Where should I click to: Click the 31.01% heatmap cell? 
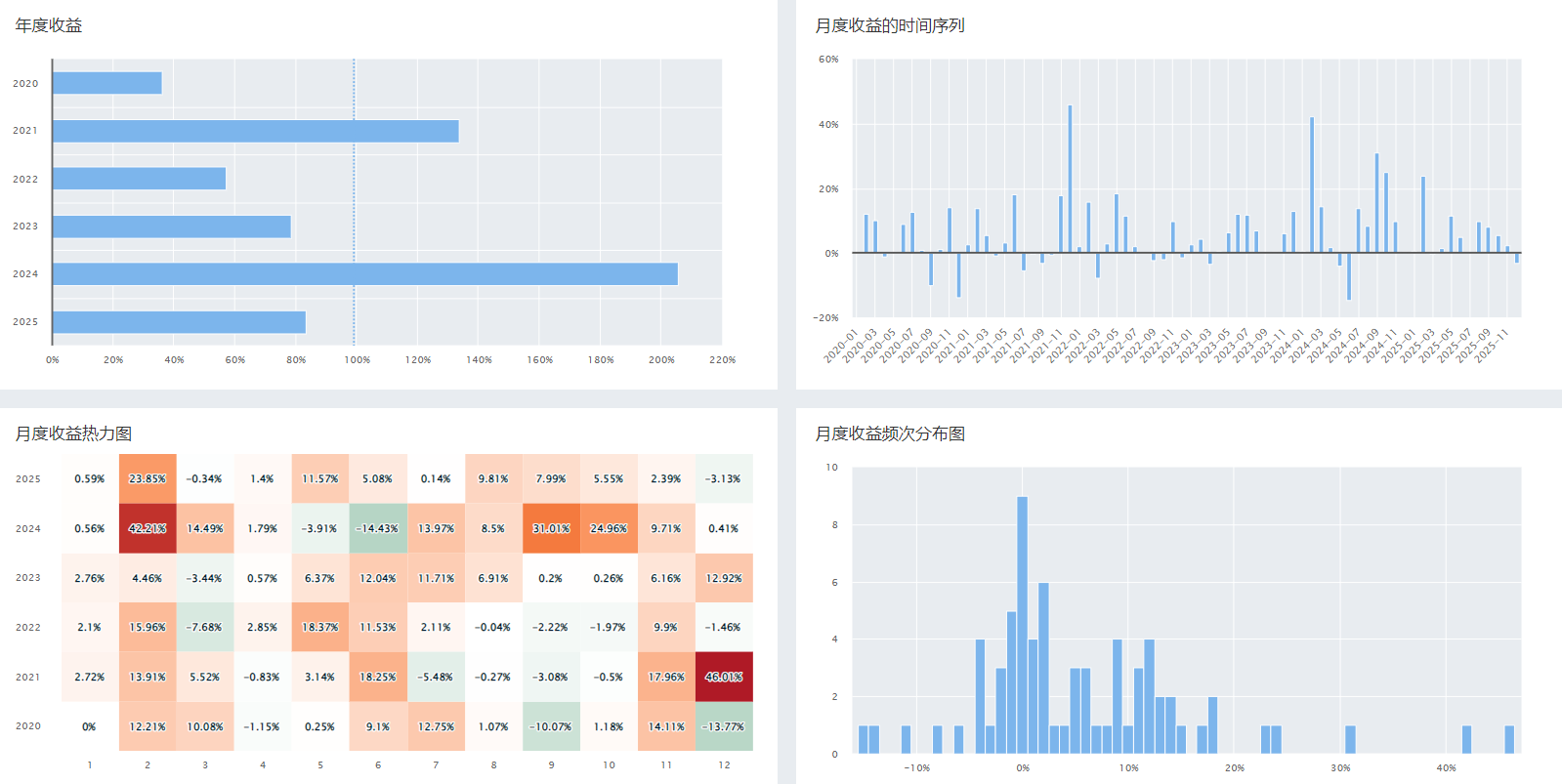(x=551, y=528)
